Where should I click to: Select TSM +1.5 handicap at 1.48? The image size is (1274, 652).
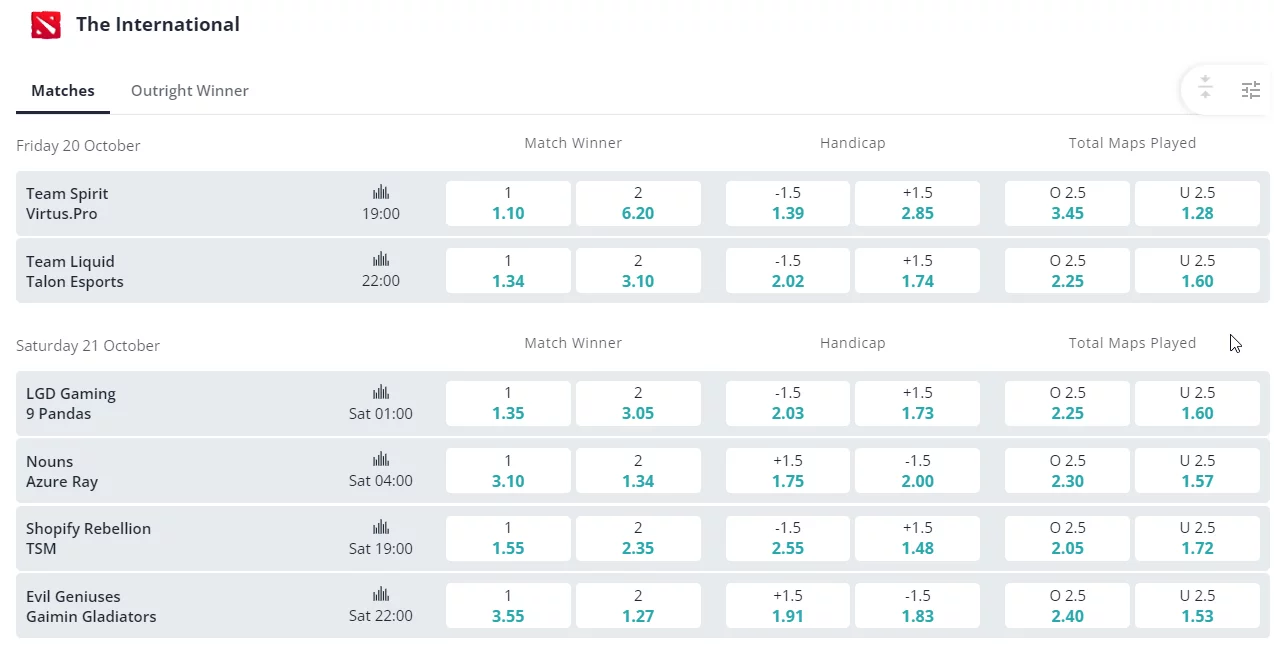point(918,538)
